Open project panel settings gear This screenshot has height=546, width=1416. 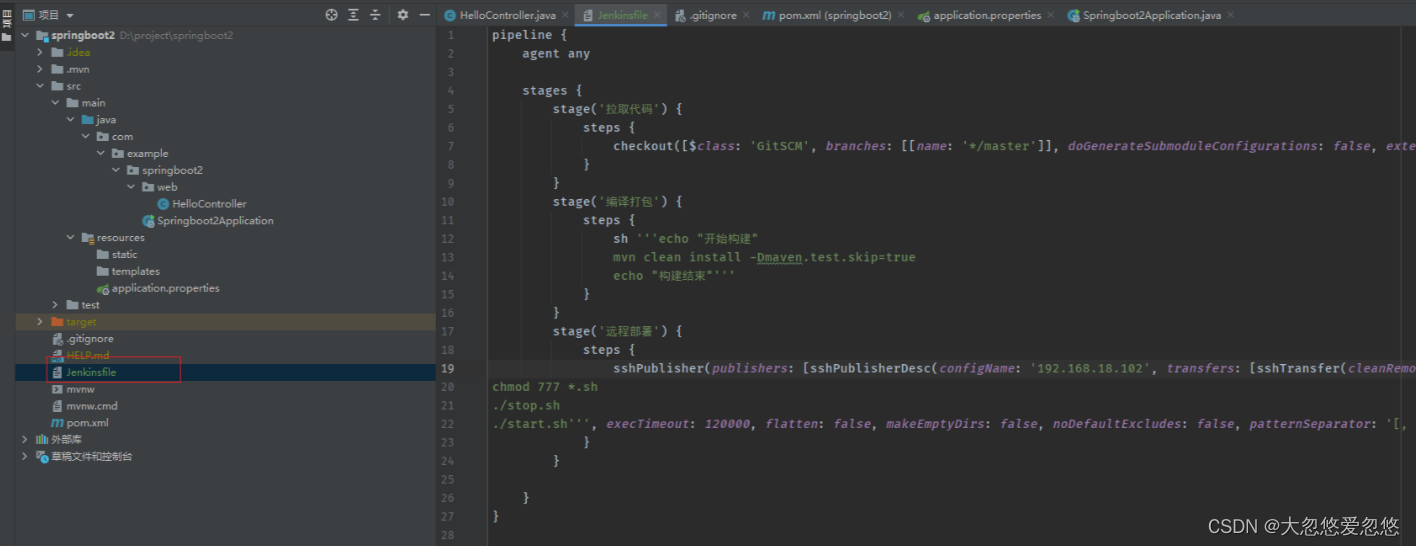[403, 15]
